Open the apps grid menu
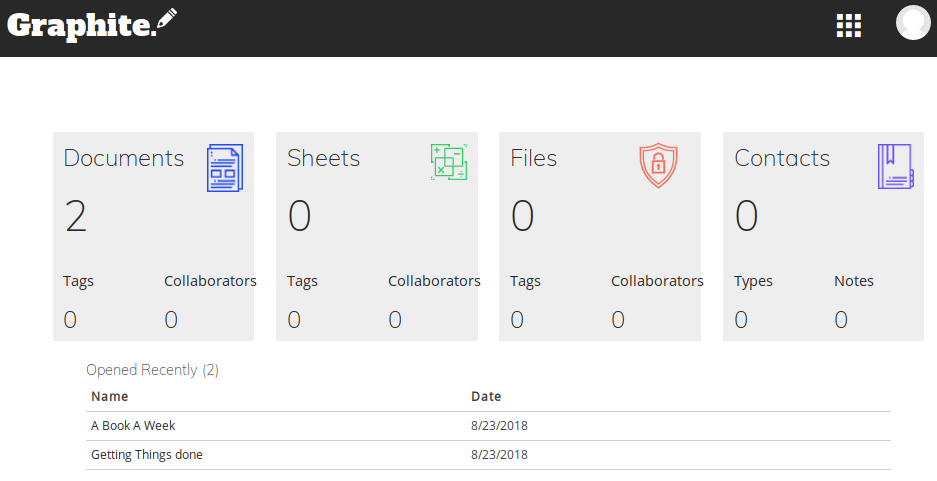Viewport: 937px width, 481px height. coord(849,26)
